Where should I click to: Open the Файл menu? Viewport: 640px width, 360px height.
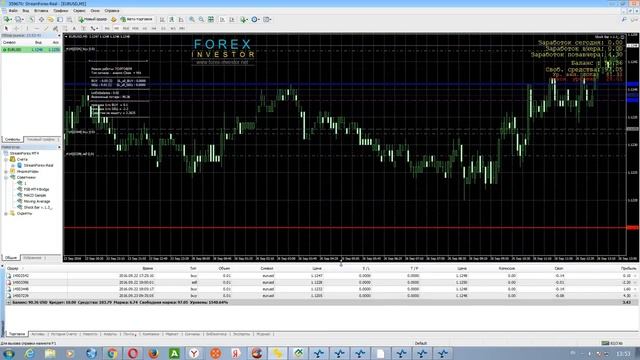pyautogui.click(x=13, y=11)
